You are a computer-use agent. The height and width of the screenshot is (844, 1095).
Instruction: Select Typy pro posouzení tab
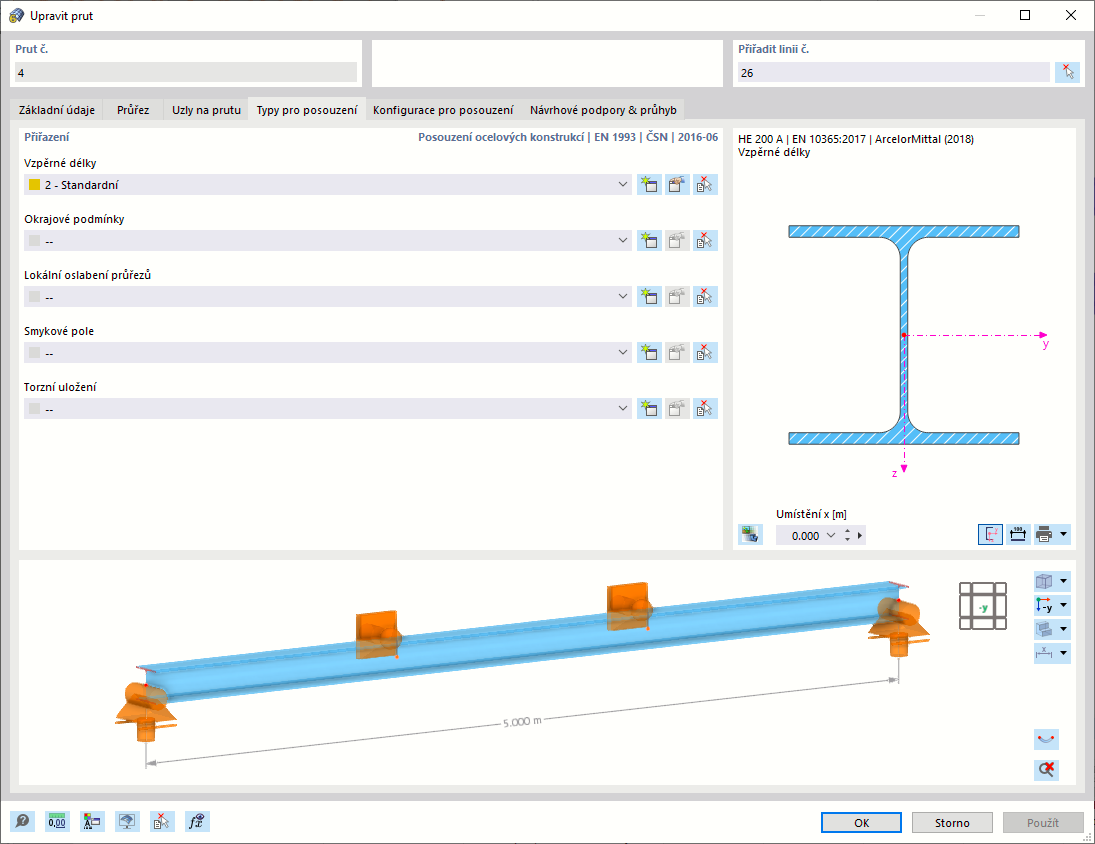tap(307, 110)
